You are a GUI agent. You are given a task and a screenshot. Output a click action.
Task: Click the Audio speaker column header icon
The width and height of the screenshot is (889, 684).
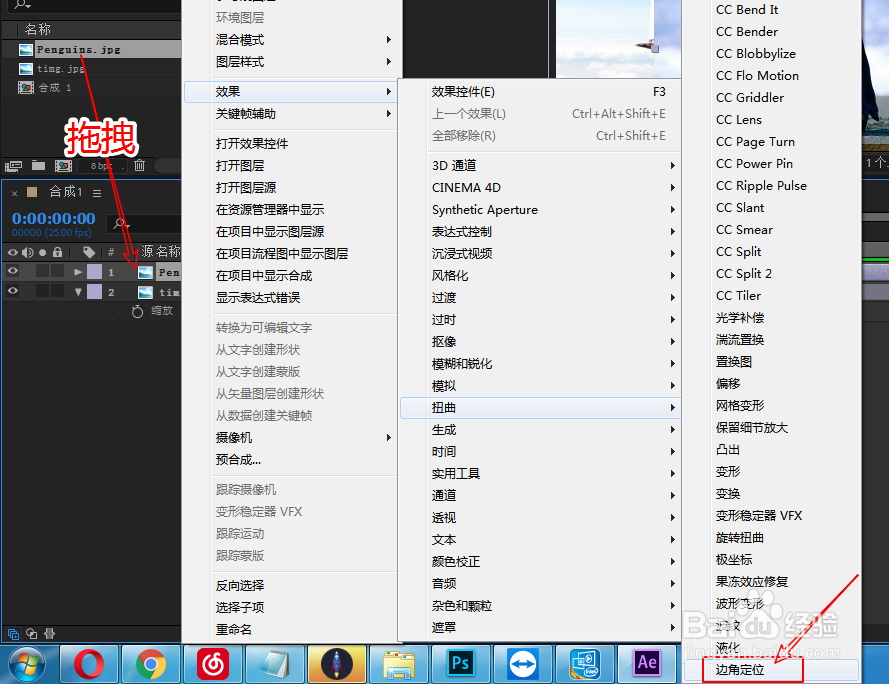click(27, 252)
